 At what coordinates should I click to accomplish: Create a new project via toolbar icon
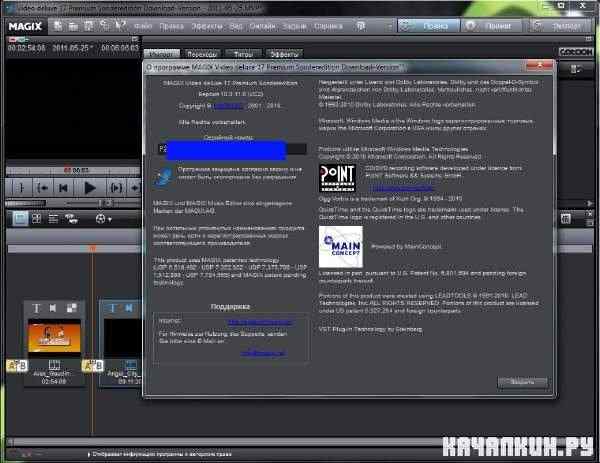click(58, 26)
